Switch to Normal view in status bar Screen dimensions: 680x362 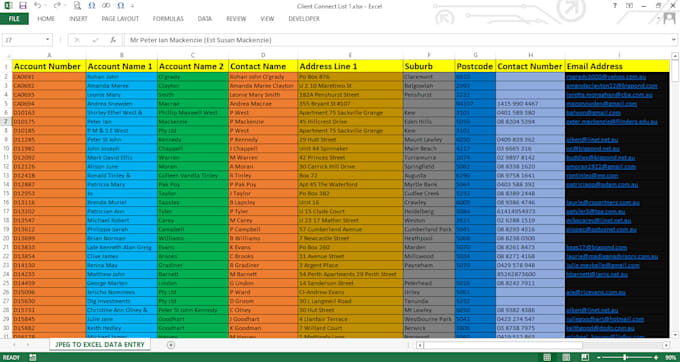point(547,358)
